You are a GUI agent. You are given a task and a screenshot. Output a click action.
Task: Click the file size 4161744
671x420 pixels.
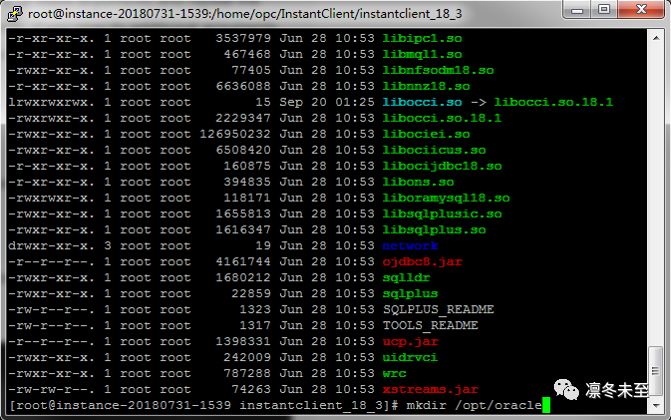pos(243,262)
